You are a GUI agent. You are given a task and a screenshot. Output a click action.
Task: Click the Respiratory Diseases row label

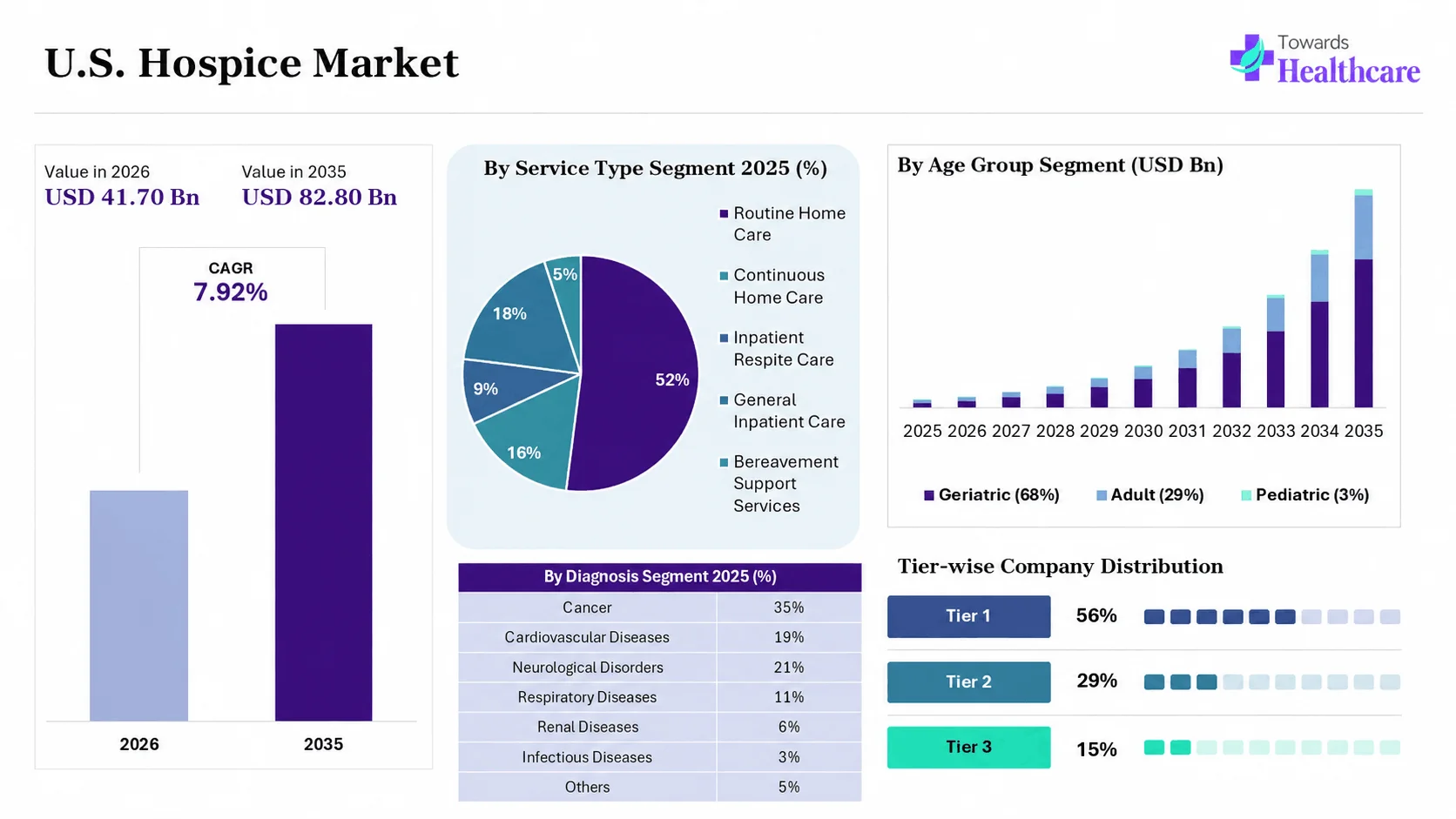[587, 697]
